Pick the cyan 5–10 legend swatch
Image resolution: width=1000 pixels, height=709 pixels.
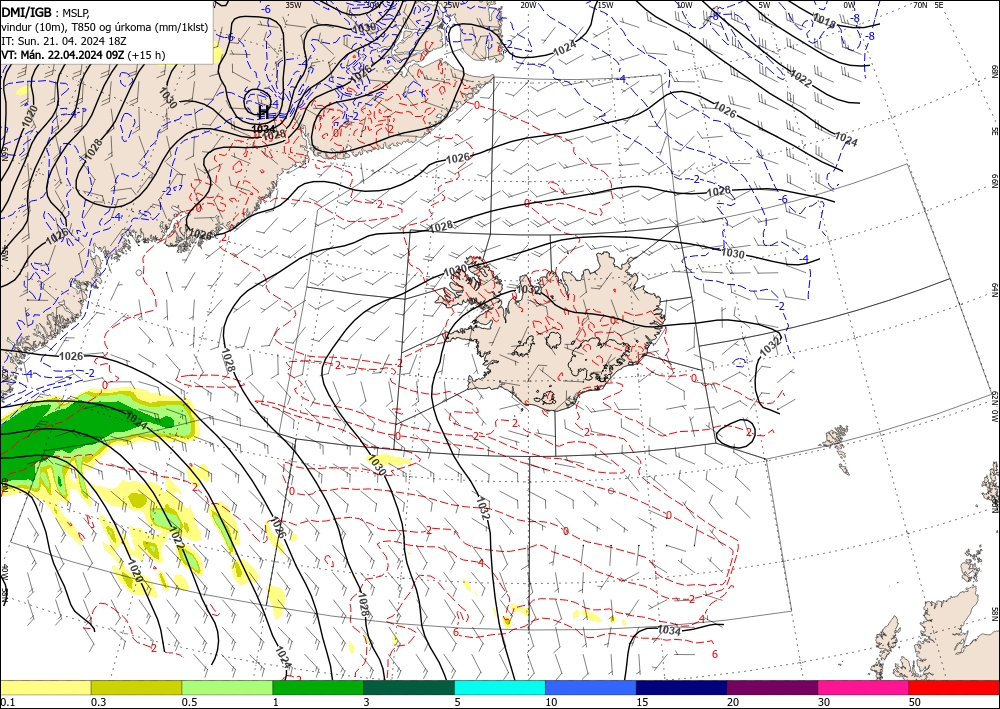[x=500, y=687]
